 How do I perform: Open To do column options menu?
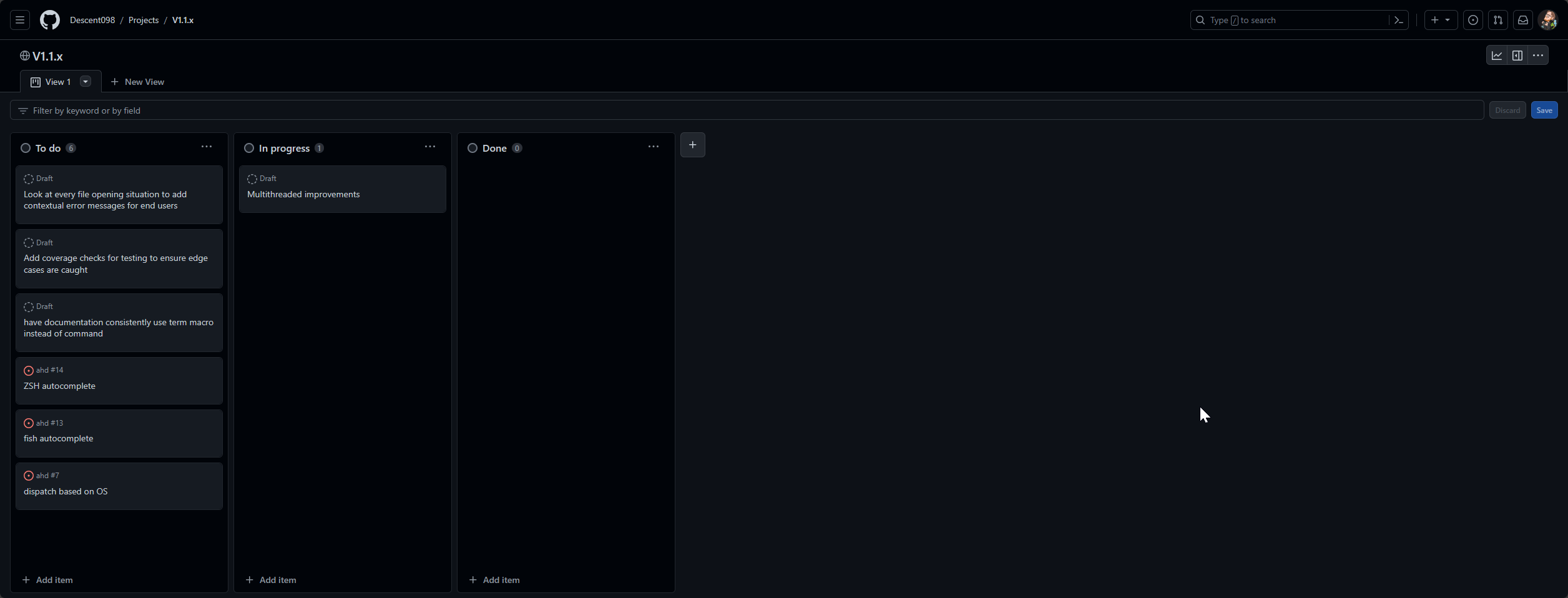tap(207, 147)
